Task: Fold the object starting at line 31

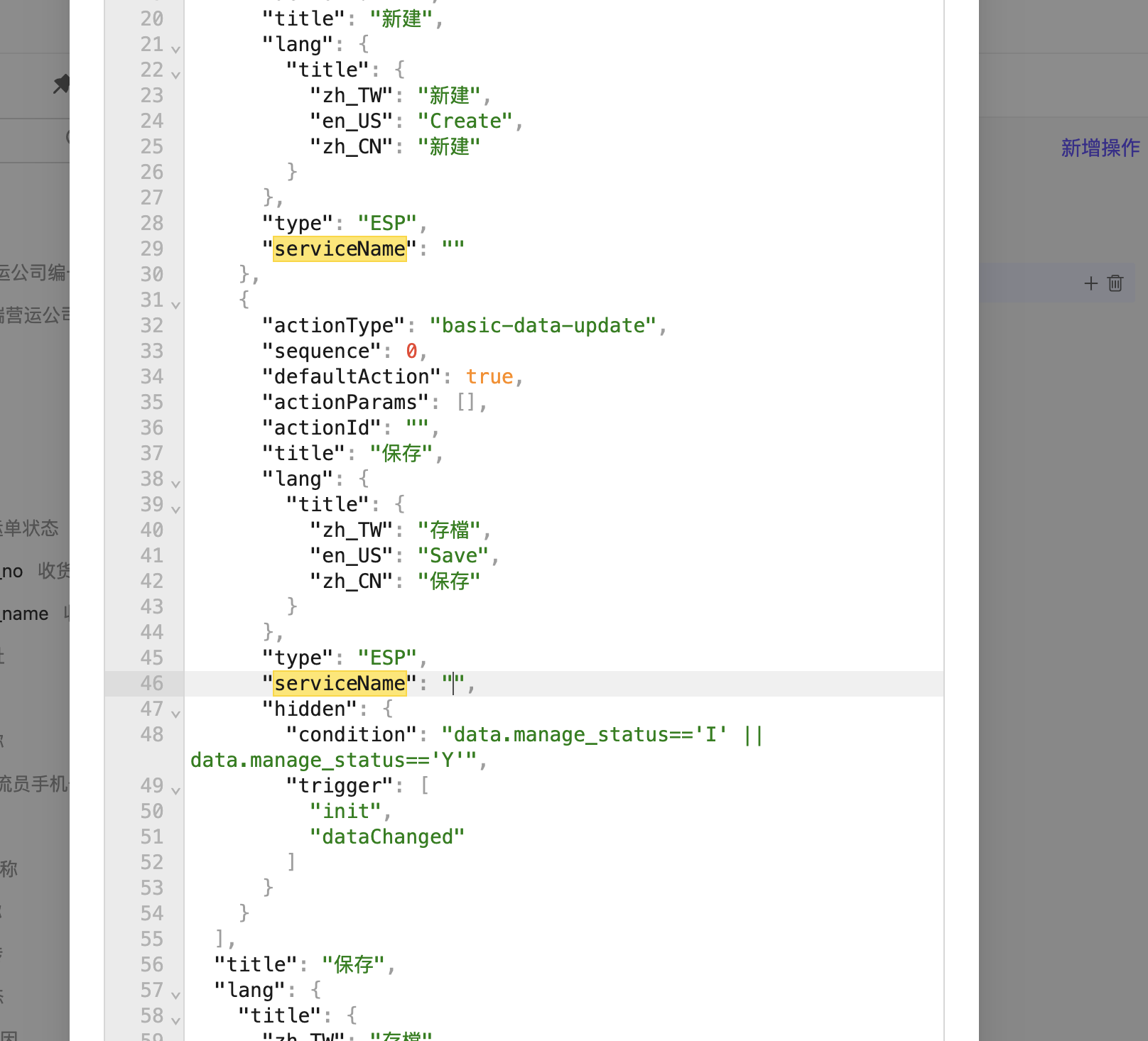Action: 175,304
